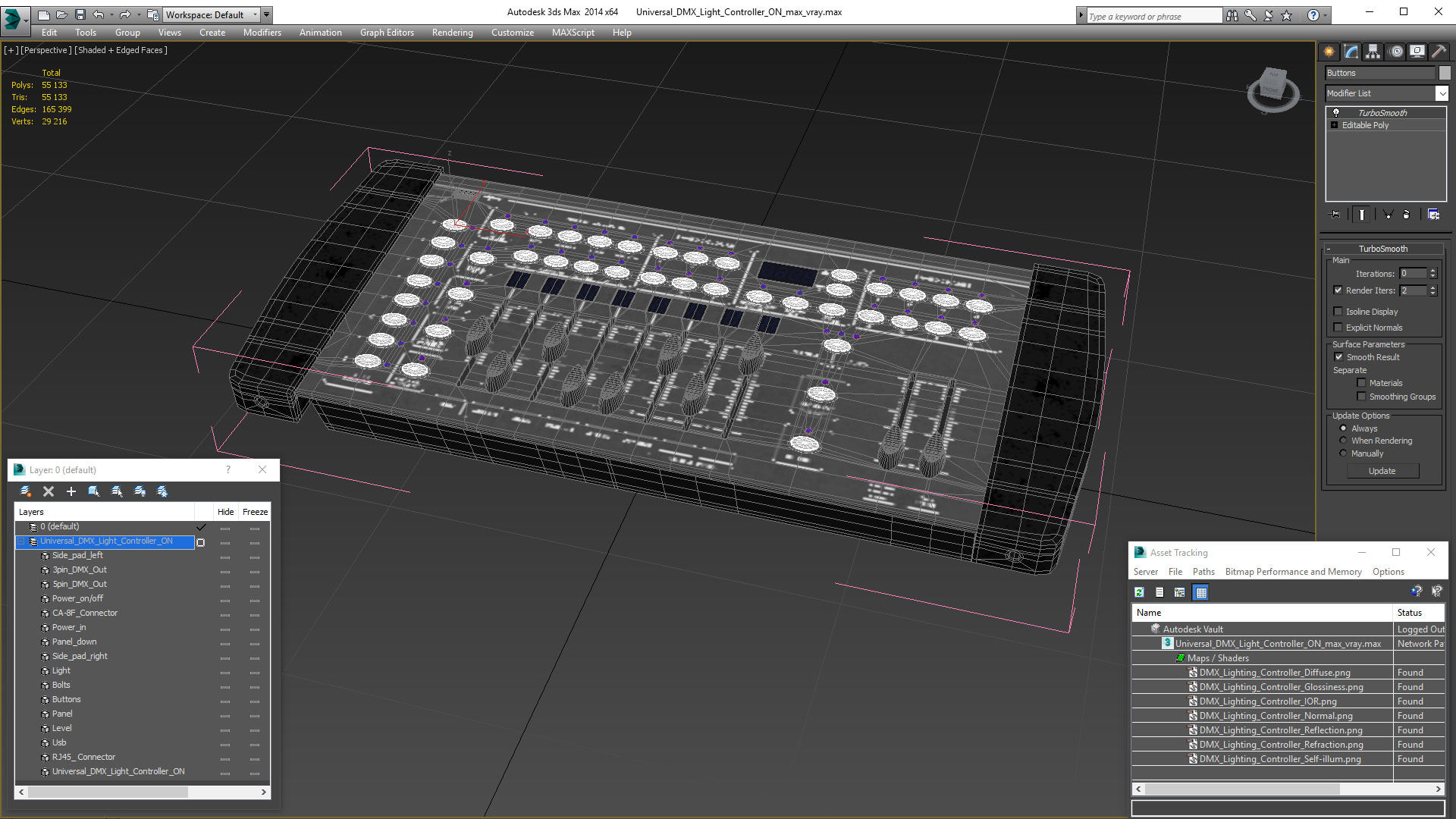Expand the InfoCenter search arrow
Screen dimensions: 1456x819
1081,15
